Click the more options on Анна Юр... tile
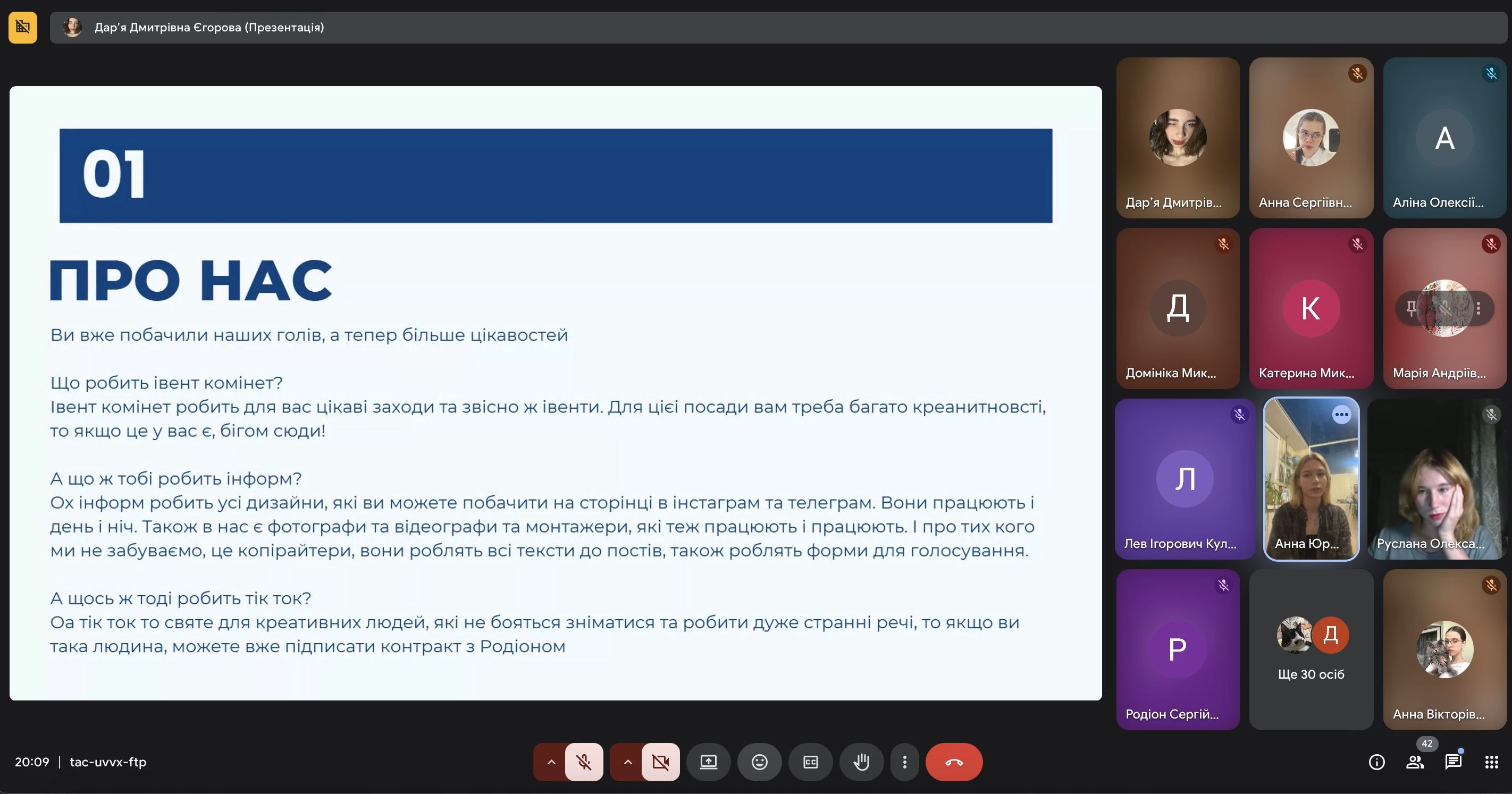Image resolution: width=1512 pixels, height=794 pixels. [1341, 415]
